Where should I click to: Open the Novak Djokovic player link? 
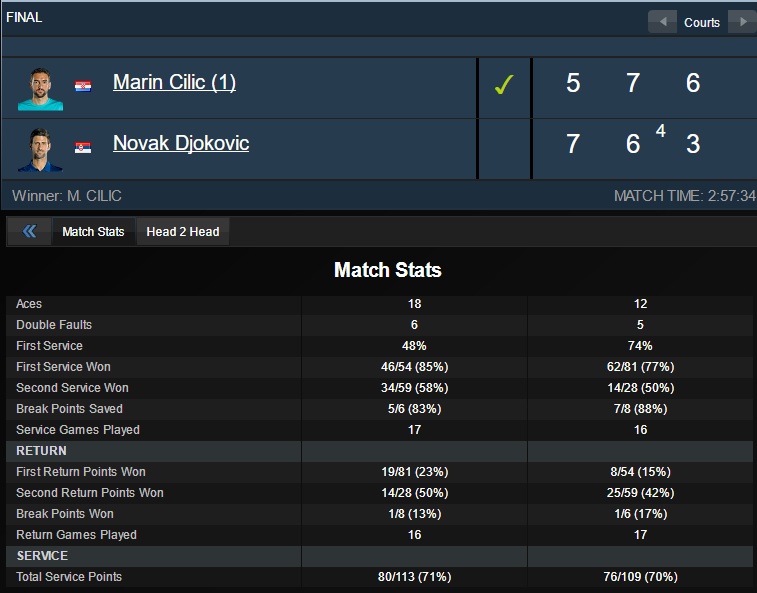(x=181, y=143)
